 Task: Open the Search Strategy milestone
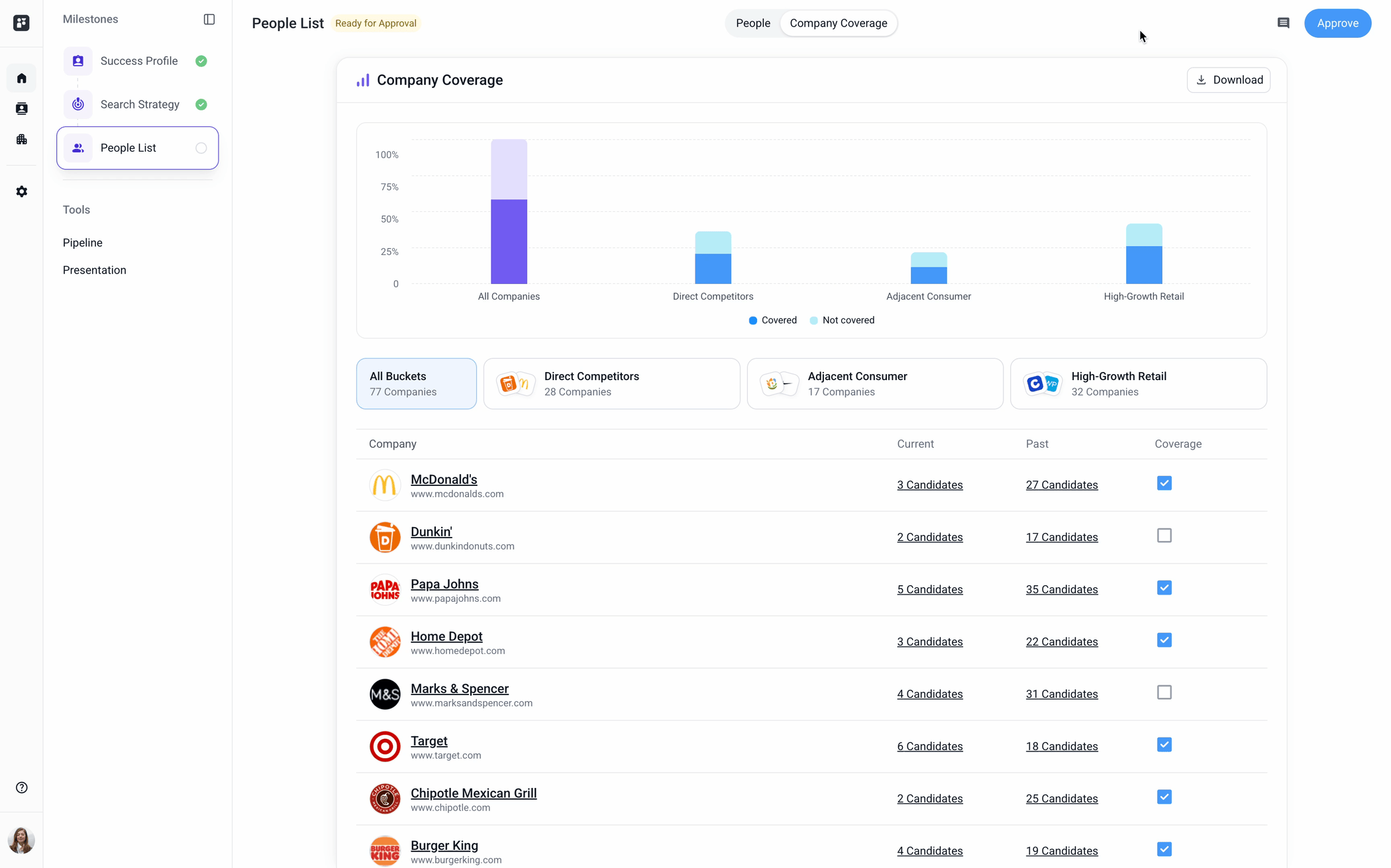click(140, 105)
